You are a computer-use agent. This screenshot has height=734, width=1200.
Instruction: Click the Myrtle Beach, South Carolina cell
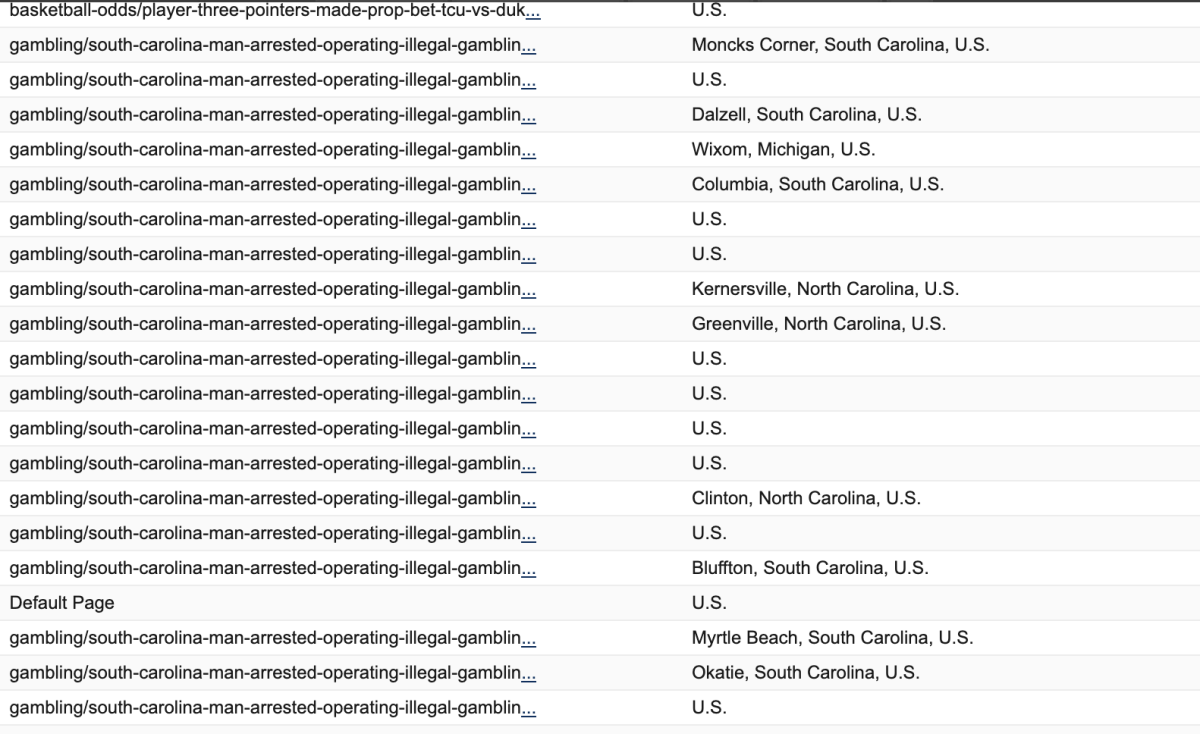pos(832,637)
